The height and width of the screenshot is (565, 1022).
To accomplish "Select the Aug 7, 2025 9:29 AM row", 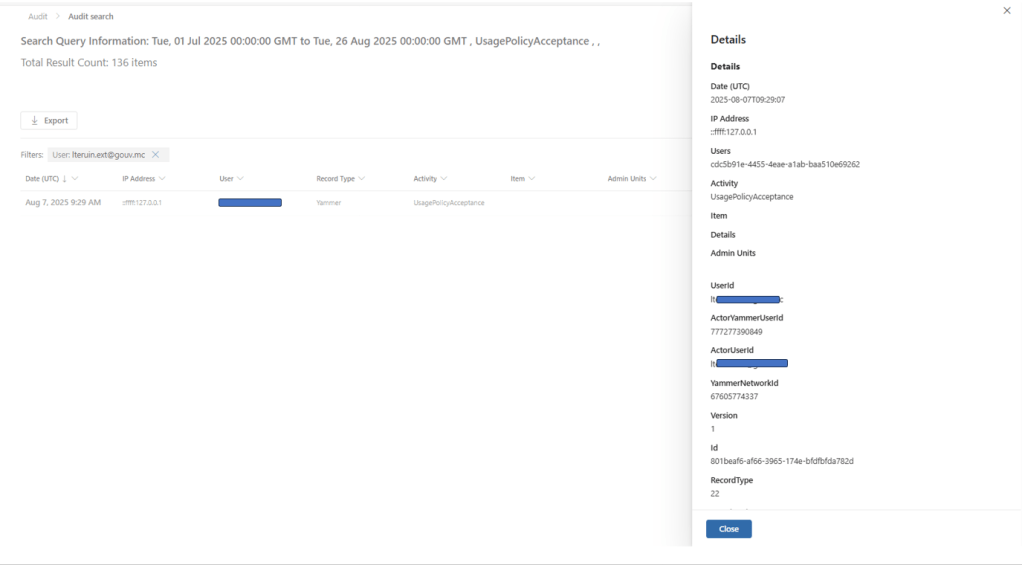I will [63, 203].
